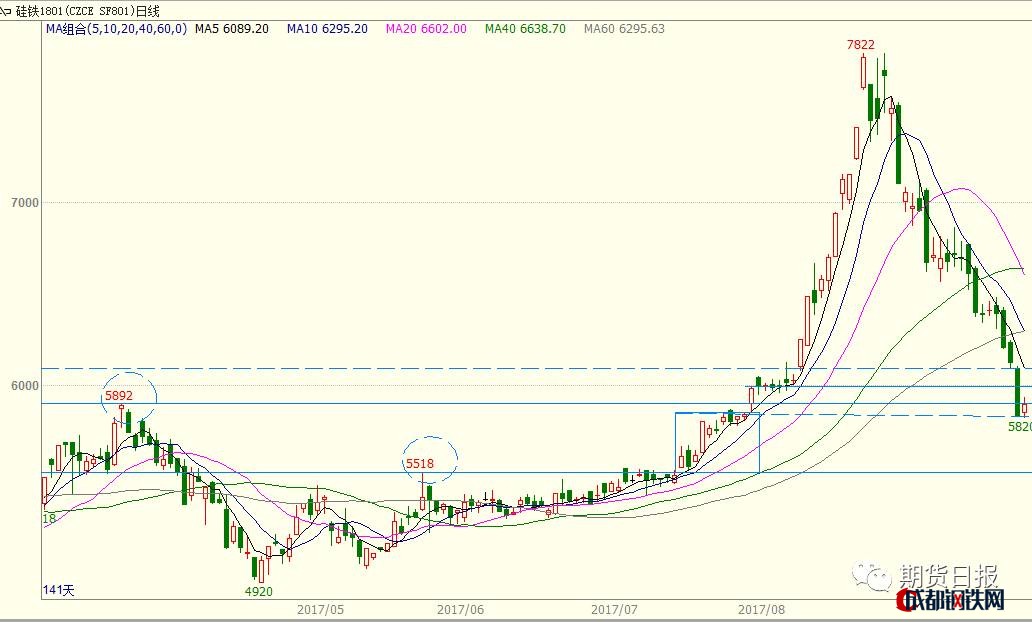
Task: Select the MA10 6295.20 legend label
Action: pos(327,29)
